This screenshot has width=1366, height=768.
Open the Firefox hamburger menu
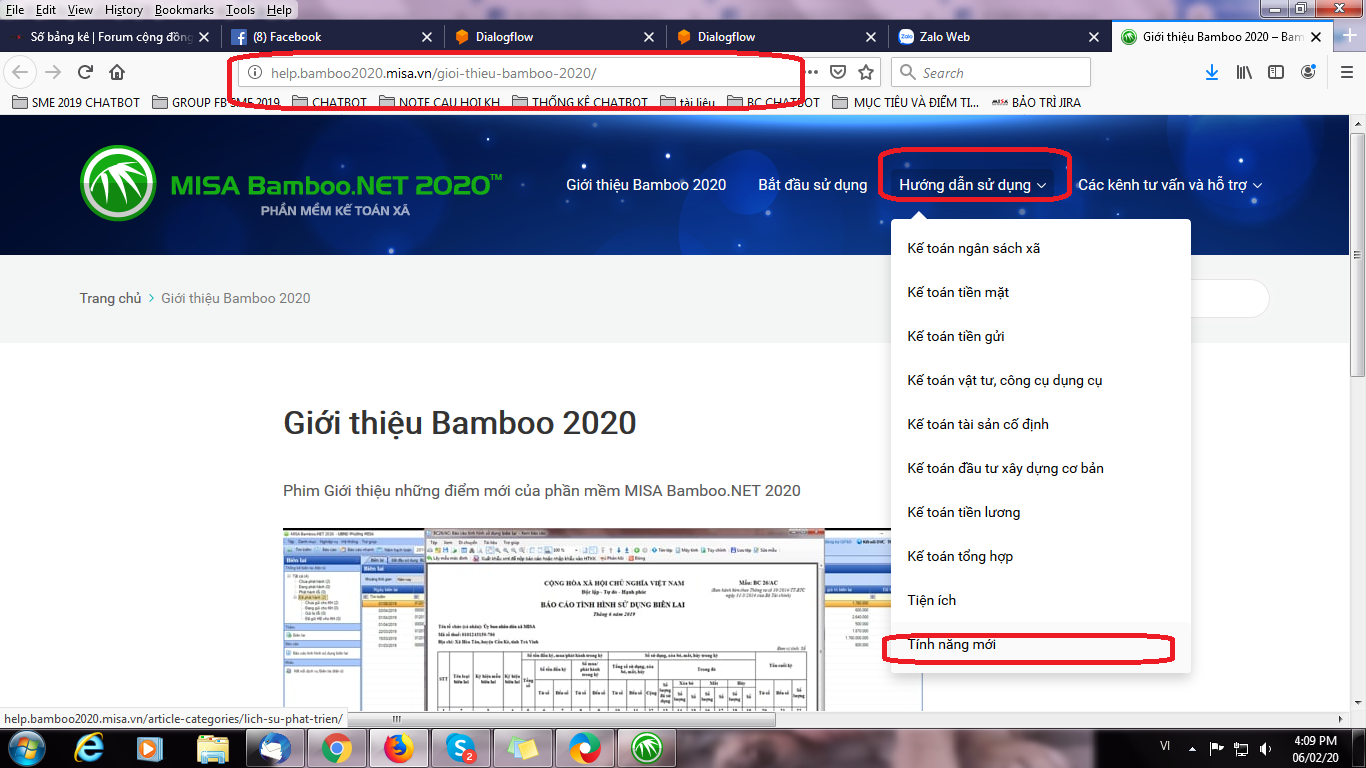(x=1347, y=73)
